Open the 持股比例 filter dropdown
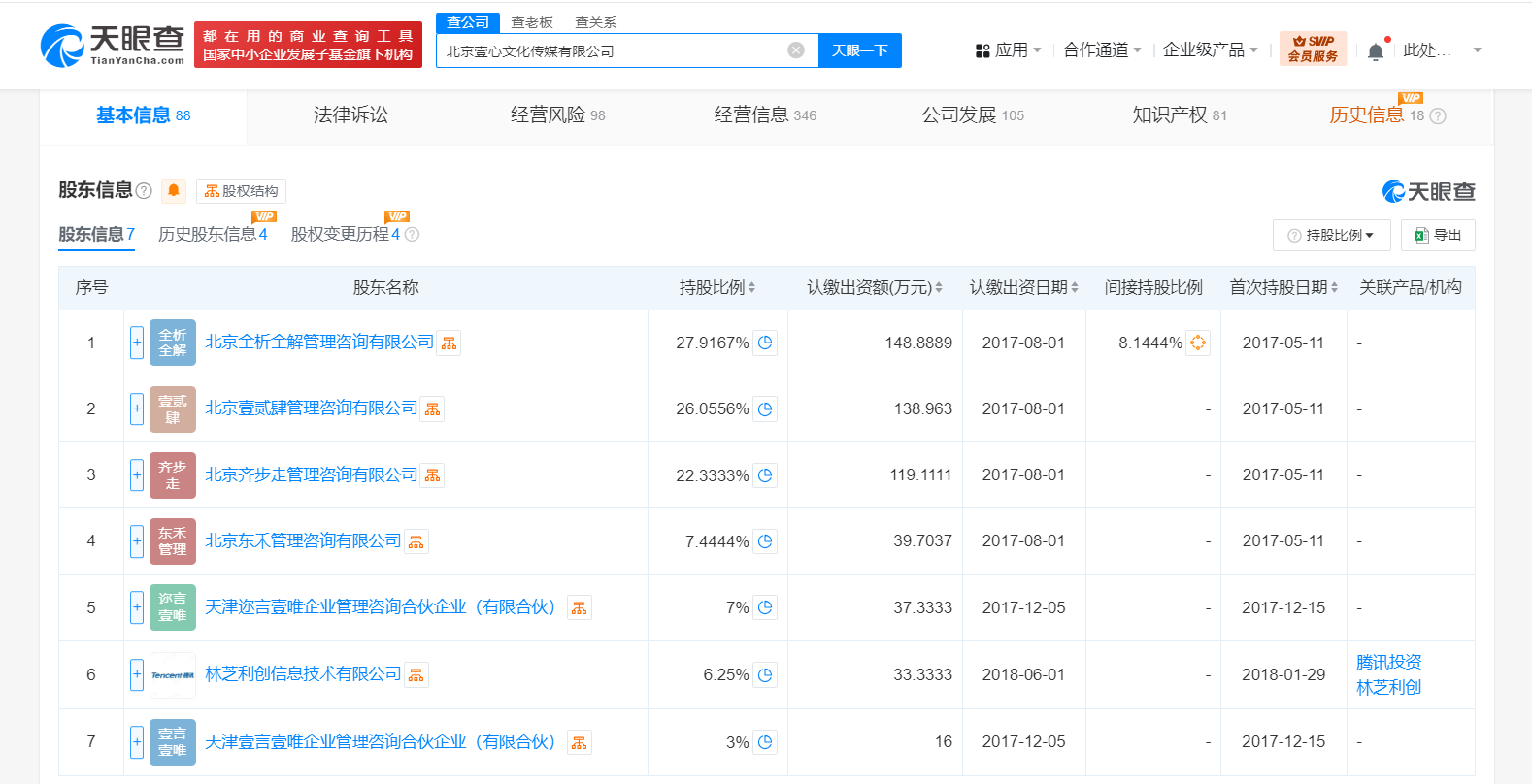The width and height of the screenshot is (1532, 784). 1331,236
